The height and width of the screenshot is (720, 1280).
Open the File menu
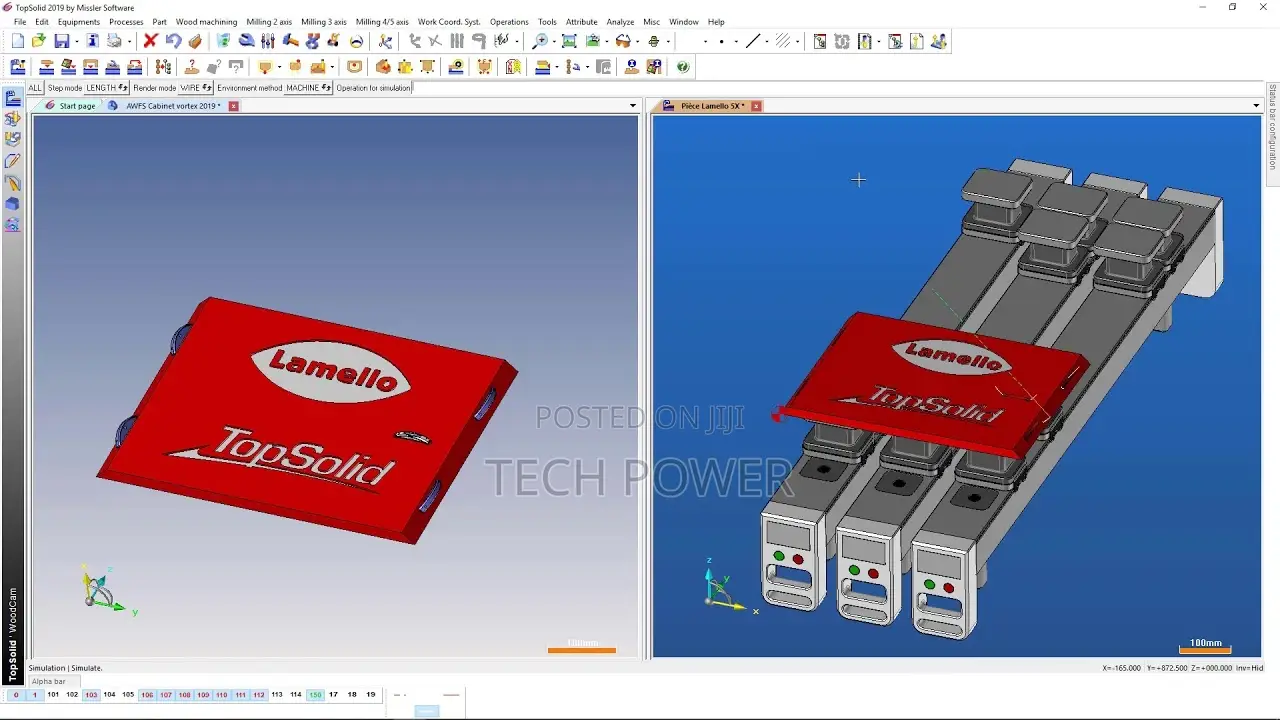coord(20,22)
